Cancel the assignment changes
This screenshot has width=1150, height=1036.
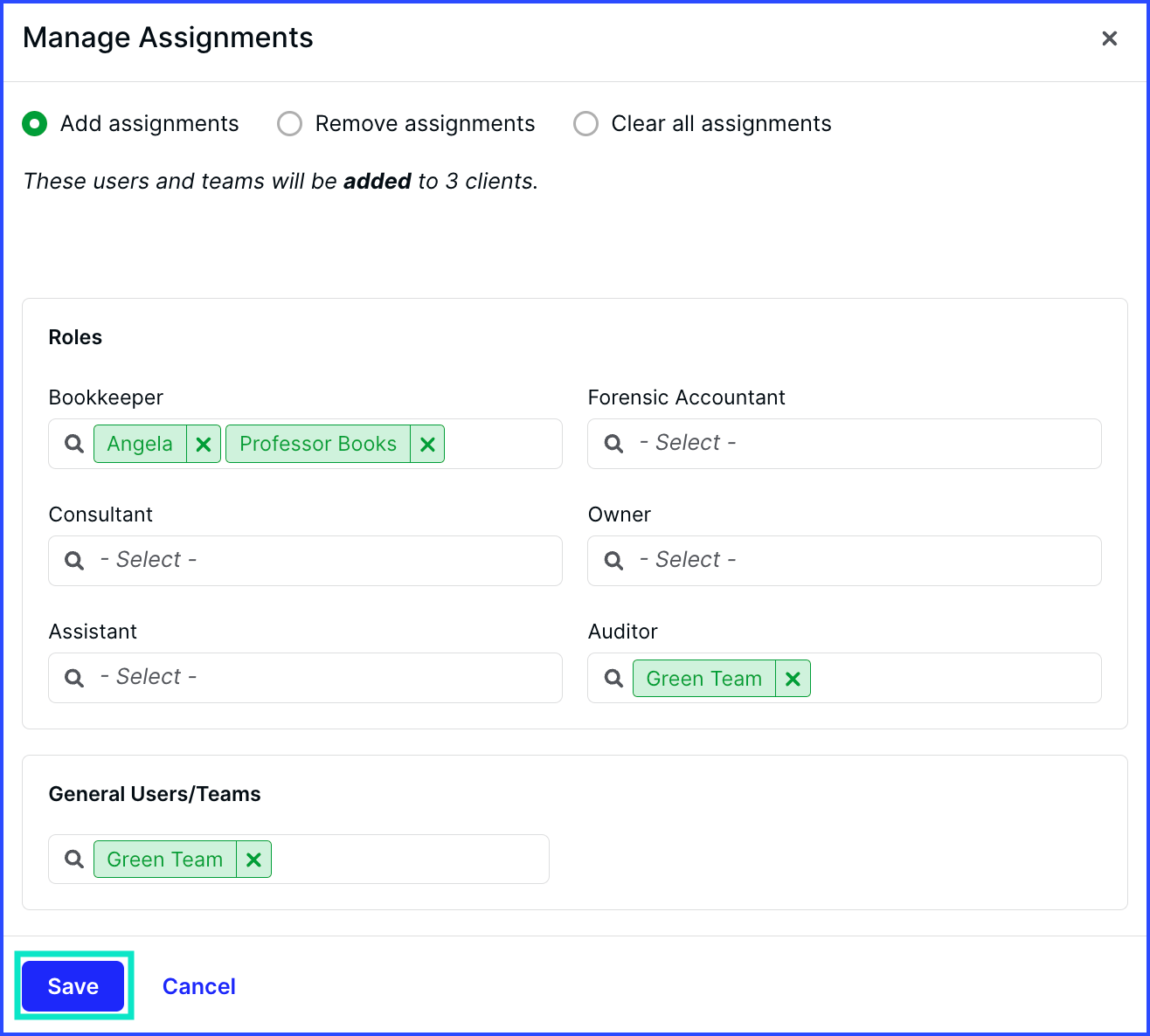[199, 986]
